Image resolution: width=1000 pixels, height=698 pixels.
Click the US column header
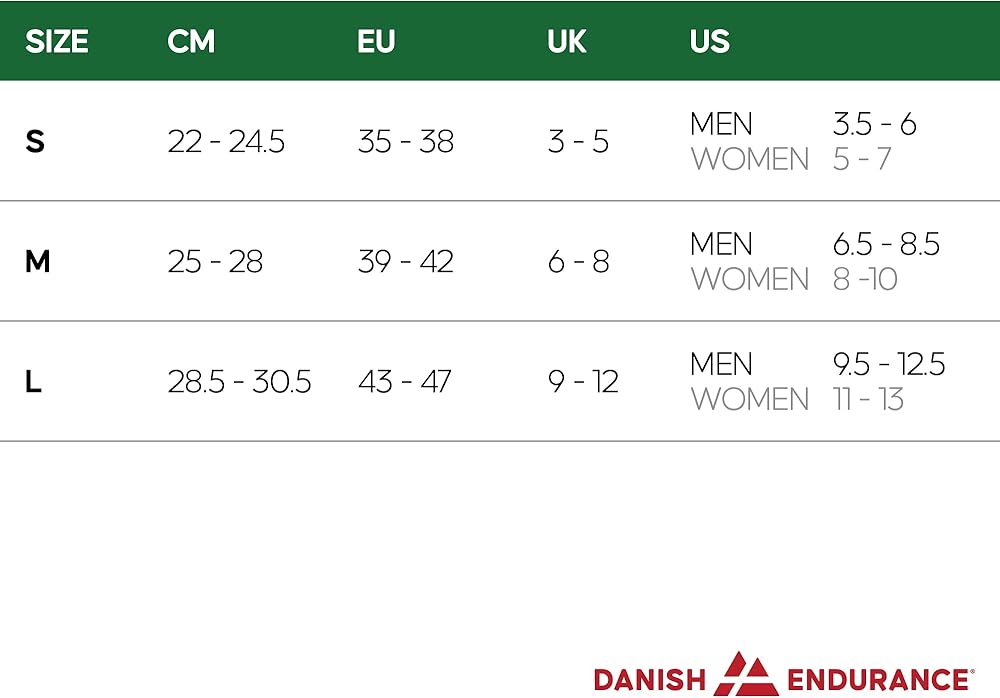click(x=709, y=42)
